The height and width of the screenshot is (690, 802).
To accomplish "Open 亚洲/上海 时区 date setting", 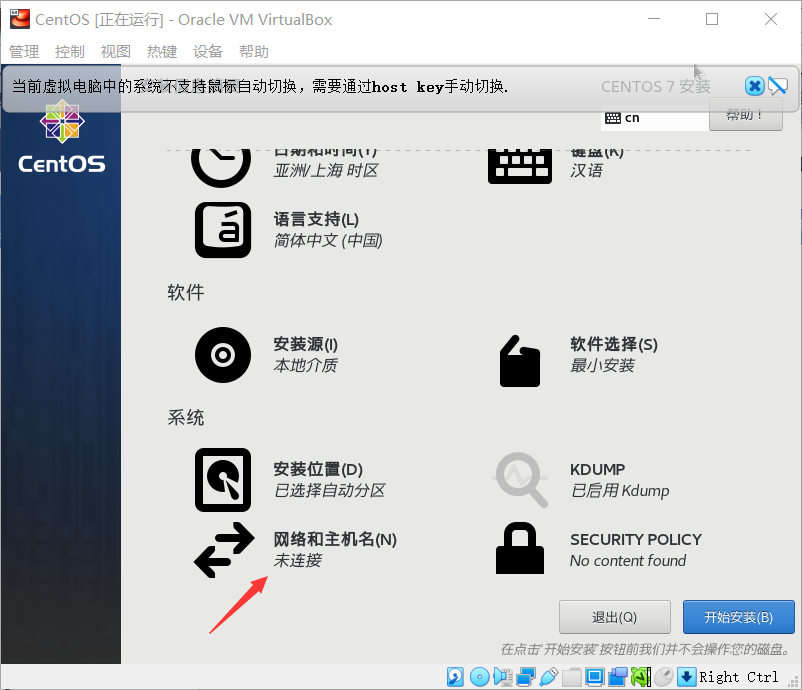I will (x=326, y=170).
